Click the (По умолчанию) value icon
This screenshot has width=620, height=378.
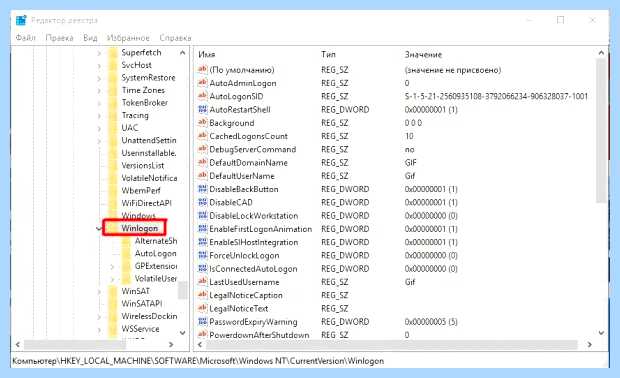click(202, 69)
